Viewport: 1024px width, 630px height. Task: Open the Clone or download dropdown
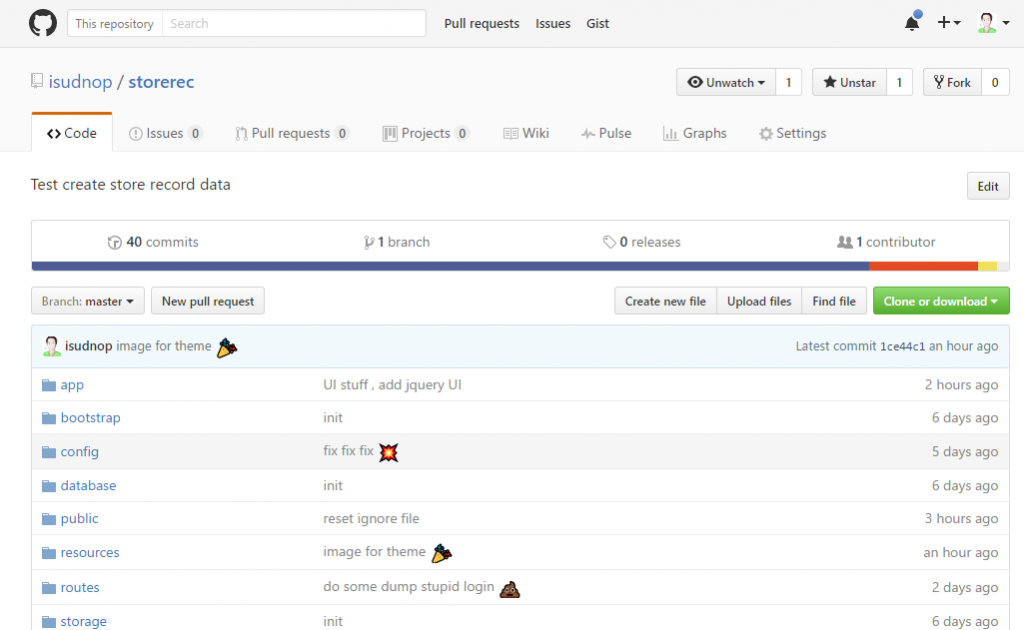tap(941, 301)
